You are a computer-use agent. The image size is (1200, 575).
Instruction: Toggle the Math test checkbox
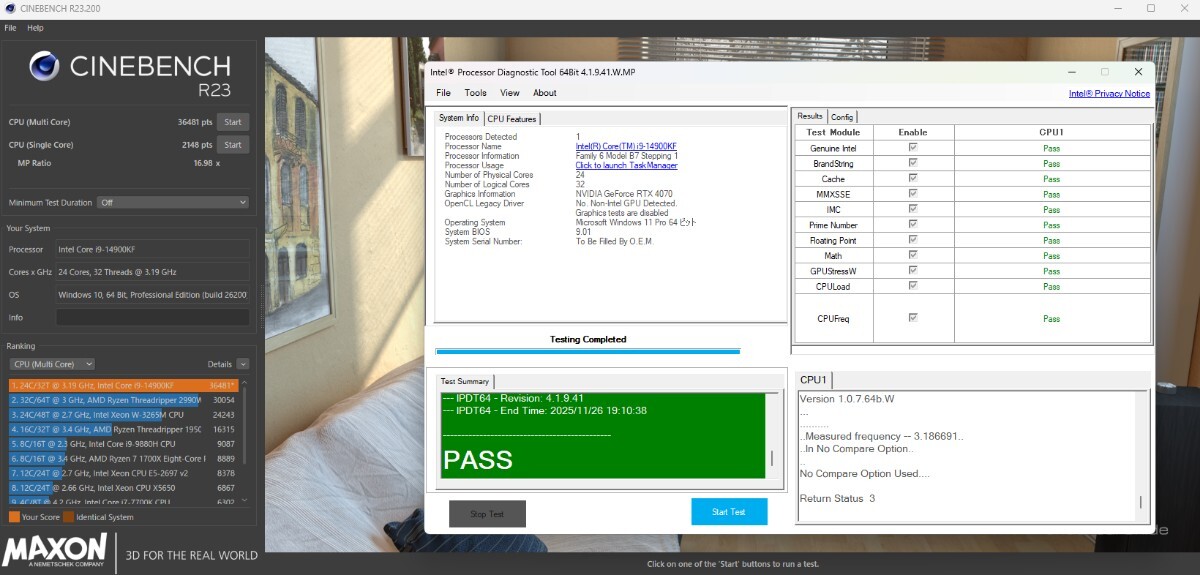tap(912, 255)
